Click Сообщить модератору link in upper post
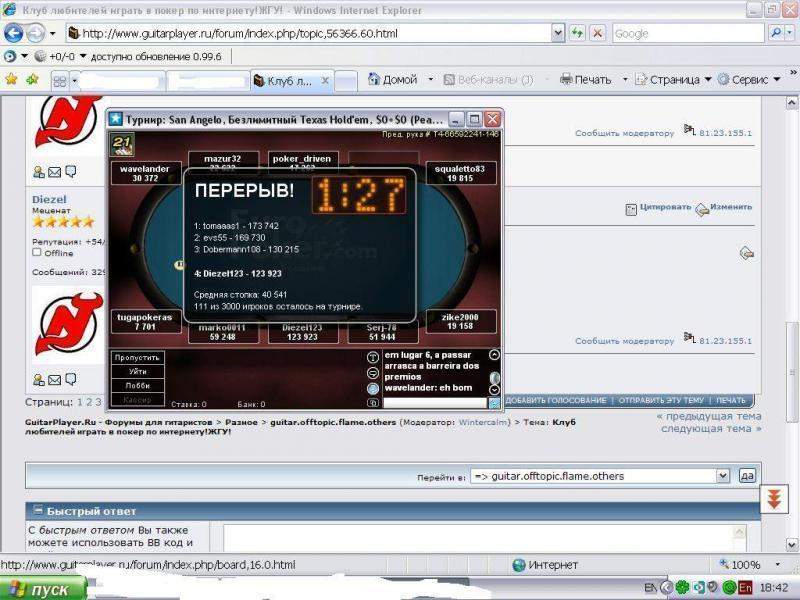Viewport: 800px width, 600px height. tap(624, 133)
